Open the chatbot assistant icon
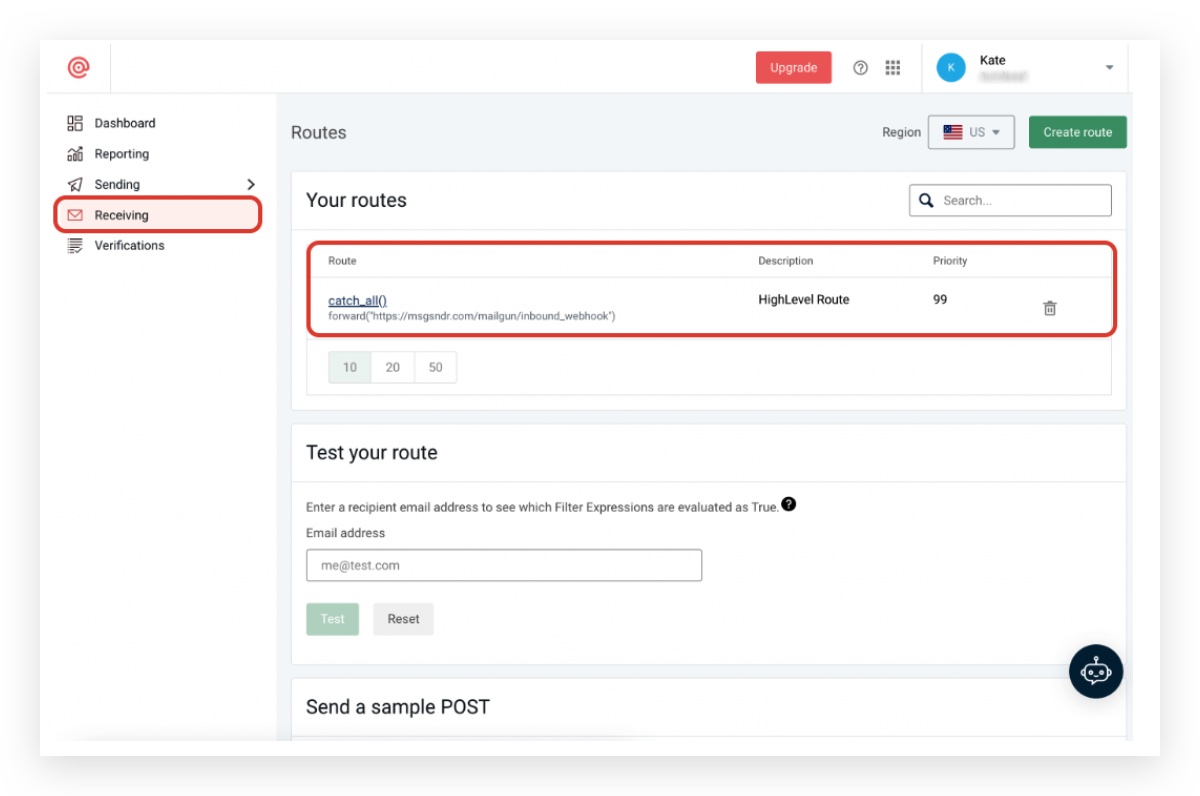The width and height of the screenshot is (1200, 796). click(x=1096, y=672)
